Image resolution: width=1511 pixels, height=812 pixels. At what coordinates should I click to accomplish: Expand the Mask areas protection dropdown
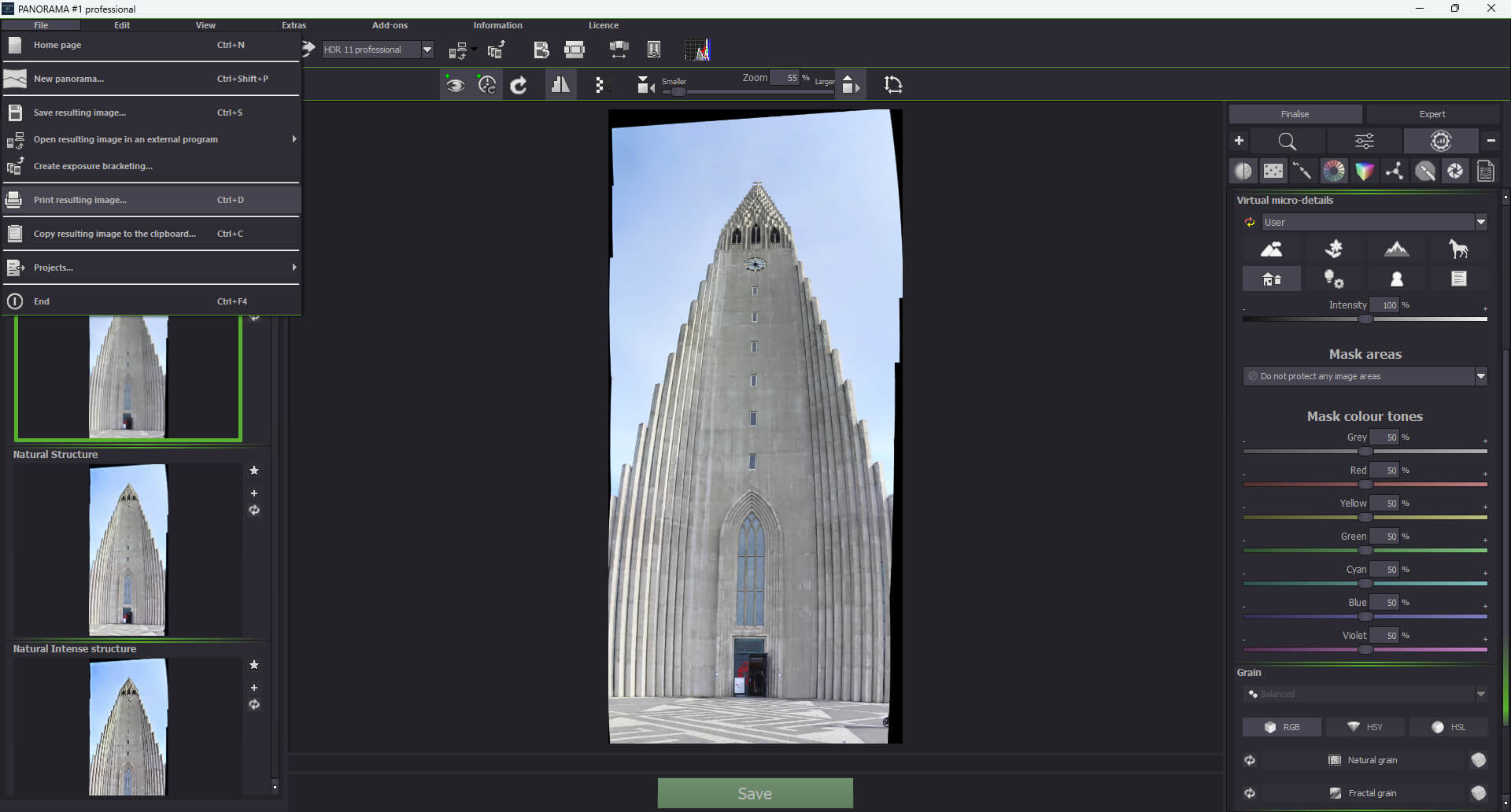pos(1480,376)
